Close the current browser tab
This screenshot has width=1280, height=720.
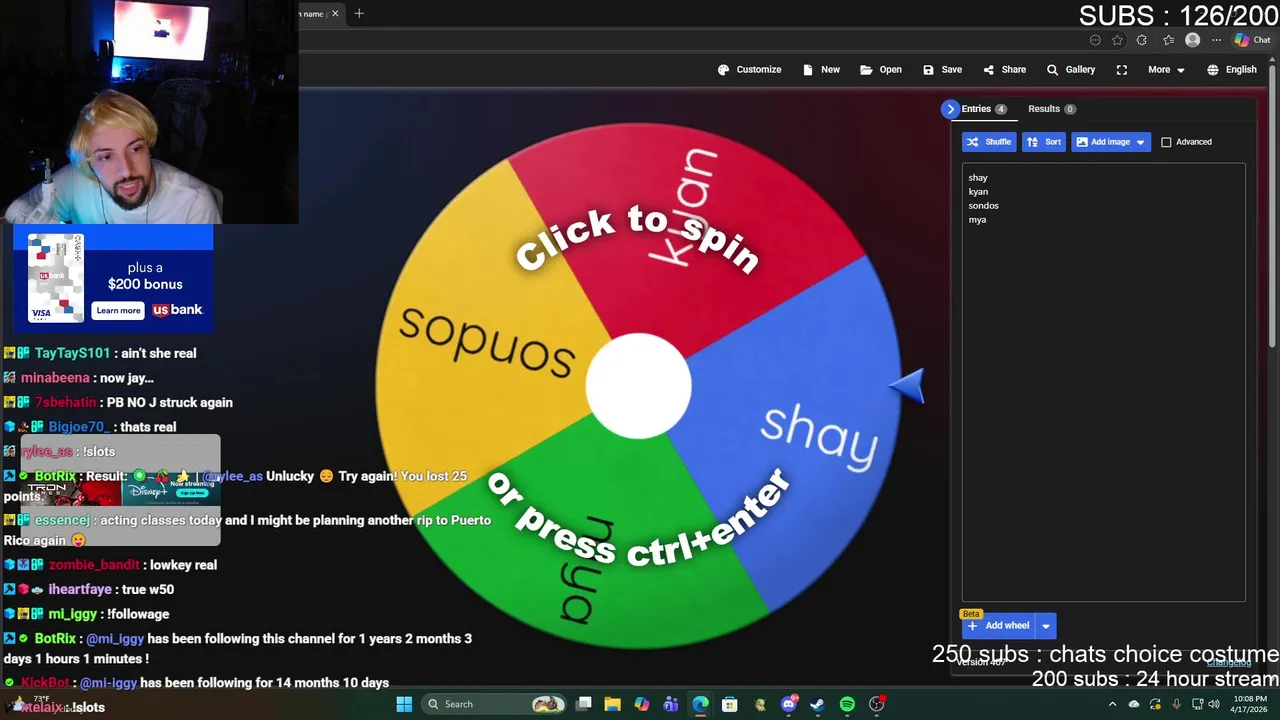click(x=335, y=14)
